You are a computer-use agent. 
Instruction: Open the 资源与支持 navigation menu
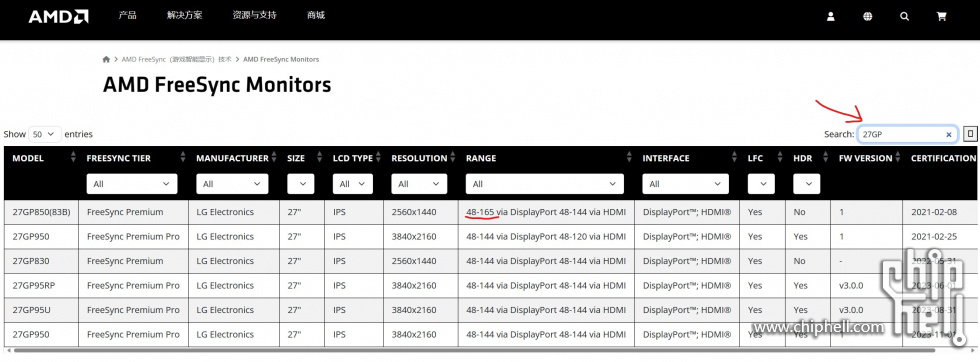[254, 16]
